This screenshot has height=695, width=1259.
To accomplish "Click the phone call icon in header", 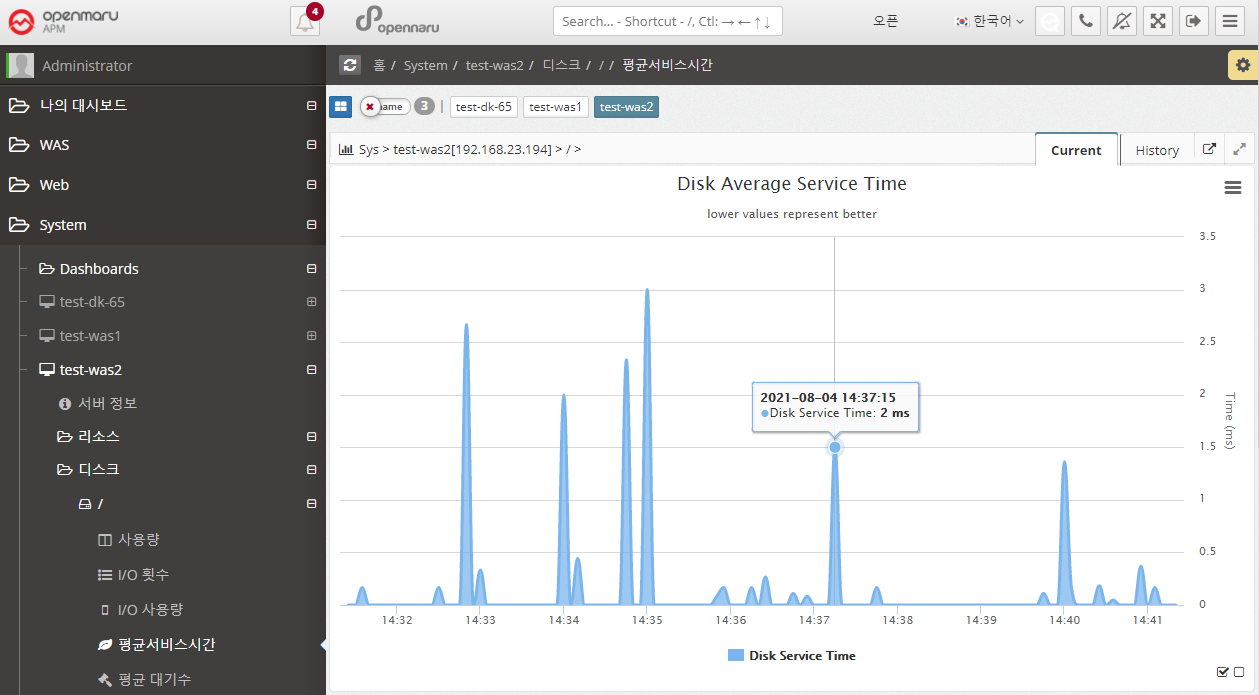I will coord(1086,21).
